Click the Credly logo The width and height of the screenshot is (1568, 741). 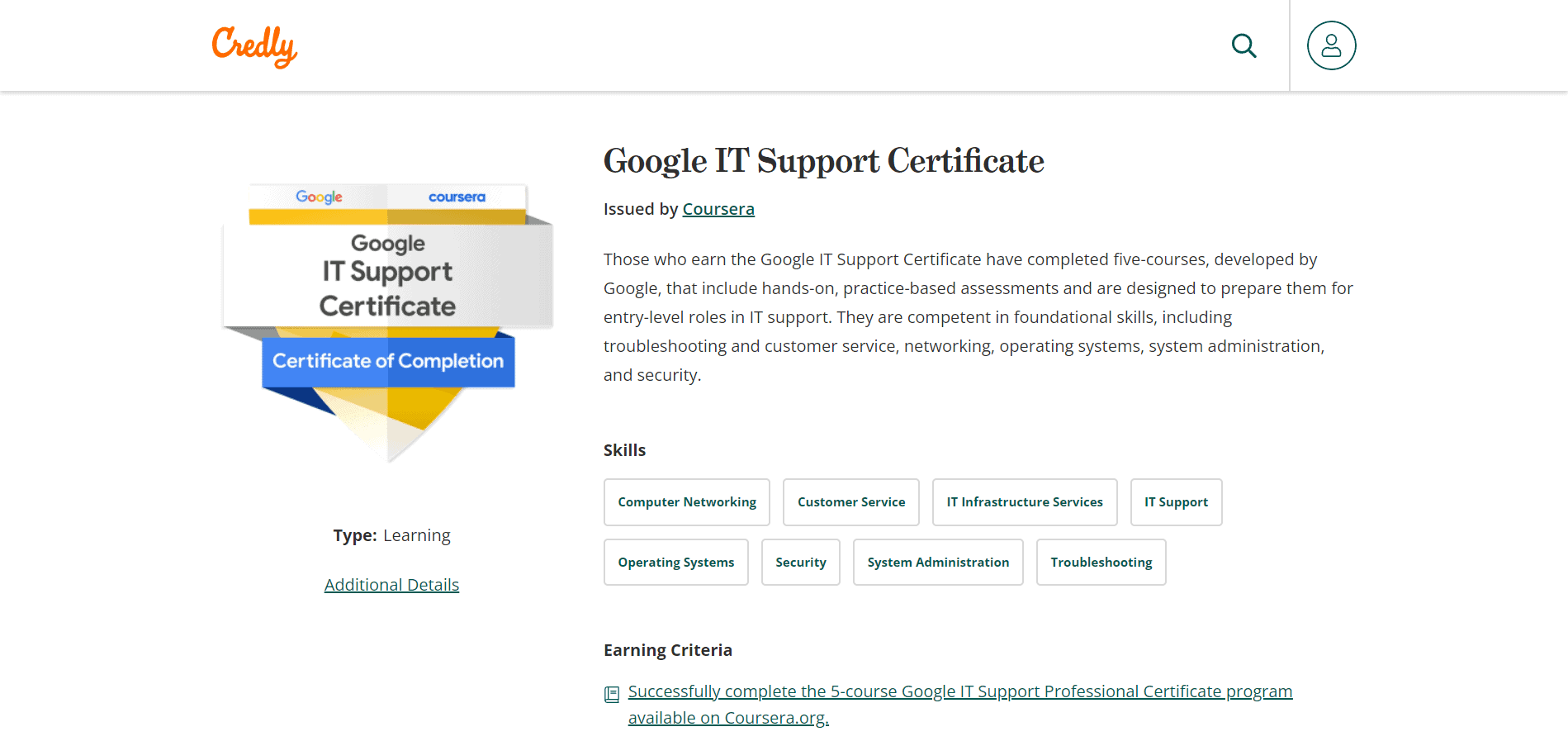(x=254, y=46)
